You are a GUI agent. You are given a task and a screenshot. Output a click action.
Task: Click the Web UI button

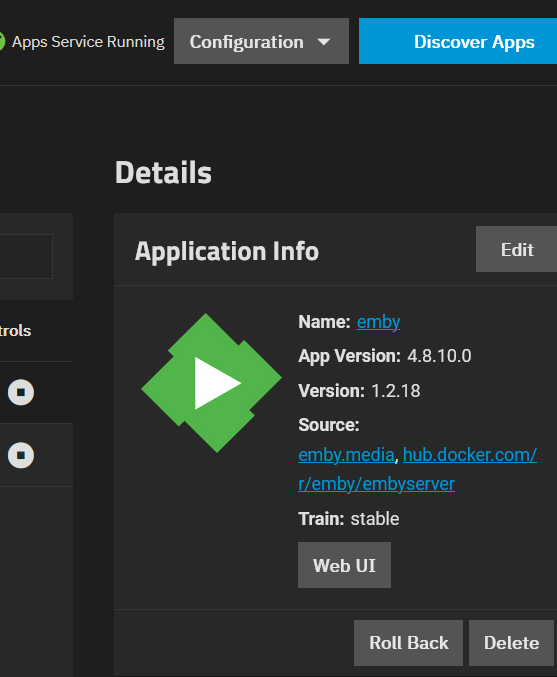[344, 565]
